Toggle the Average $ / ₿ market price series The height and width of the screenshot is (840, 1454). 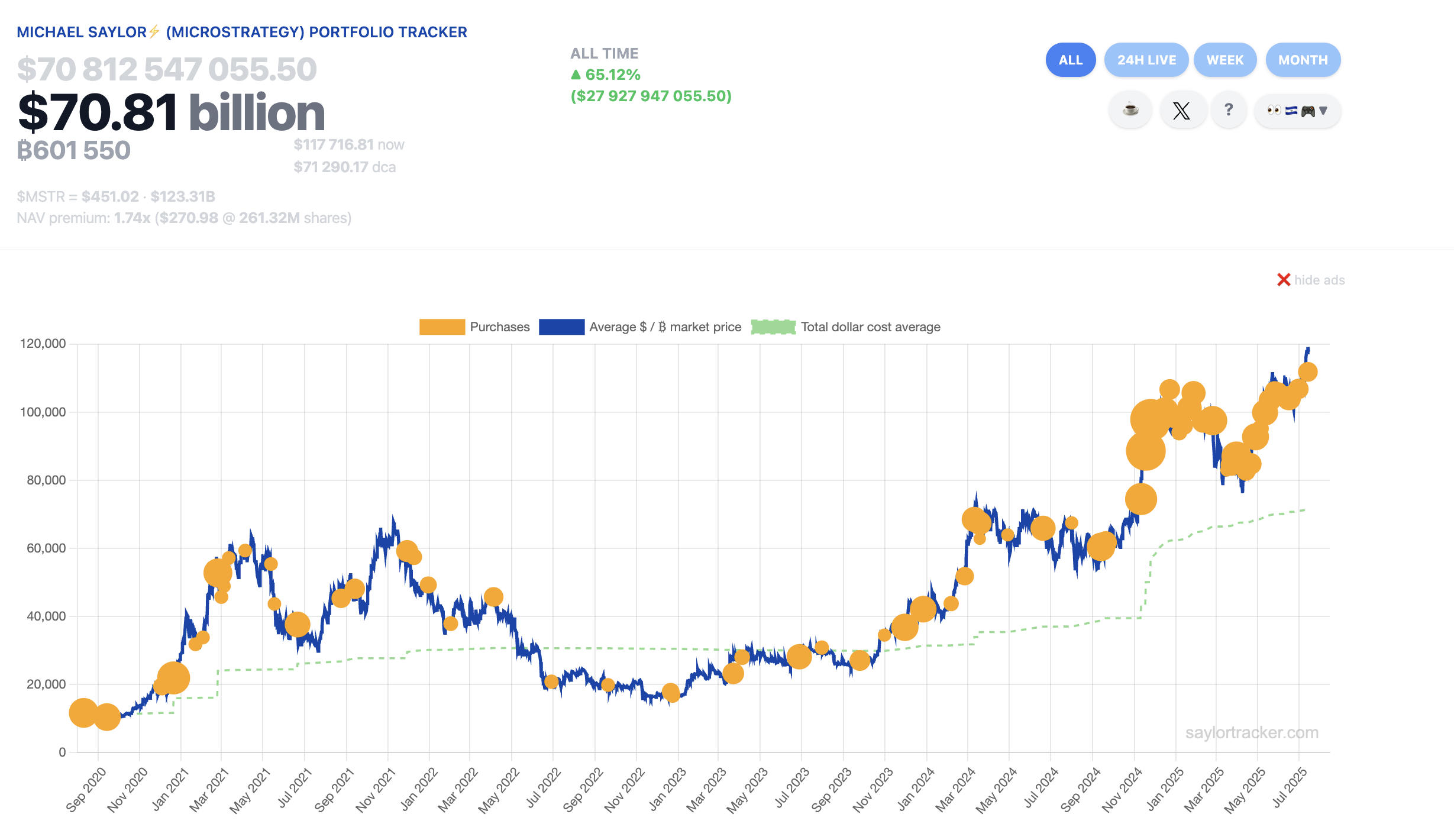(665, 327)
